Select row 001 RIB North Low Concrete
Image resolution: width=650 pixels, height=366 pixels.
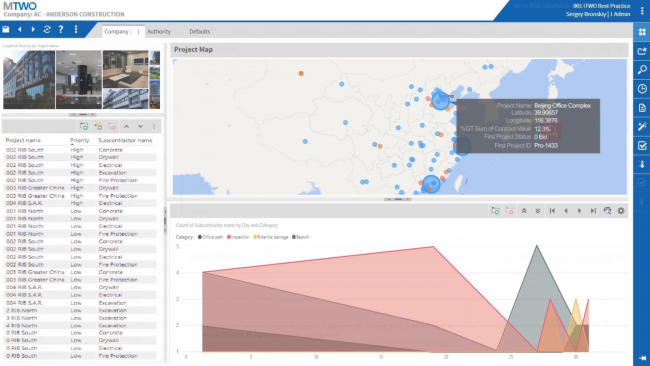click(x=80, y=211)
